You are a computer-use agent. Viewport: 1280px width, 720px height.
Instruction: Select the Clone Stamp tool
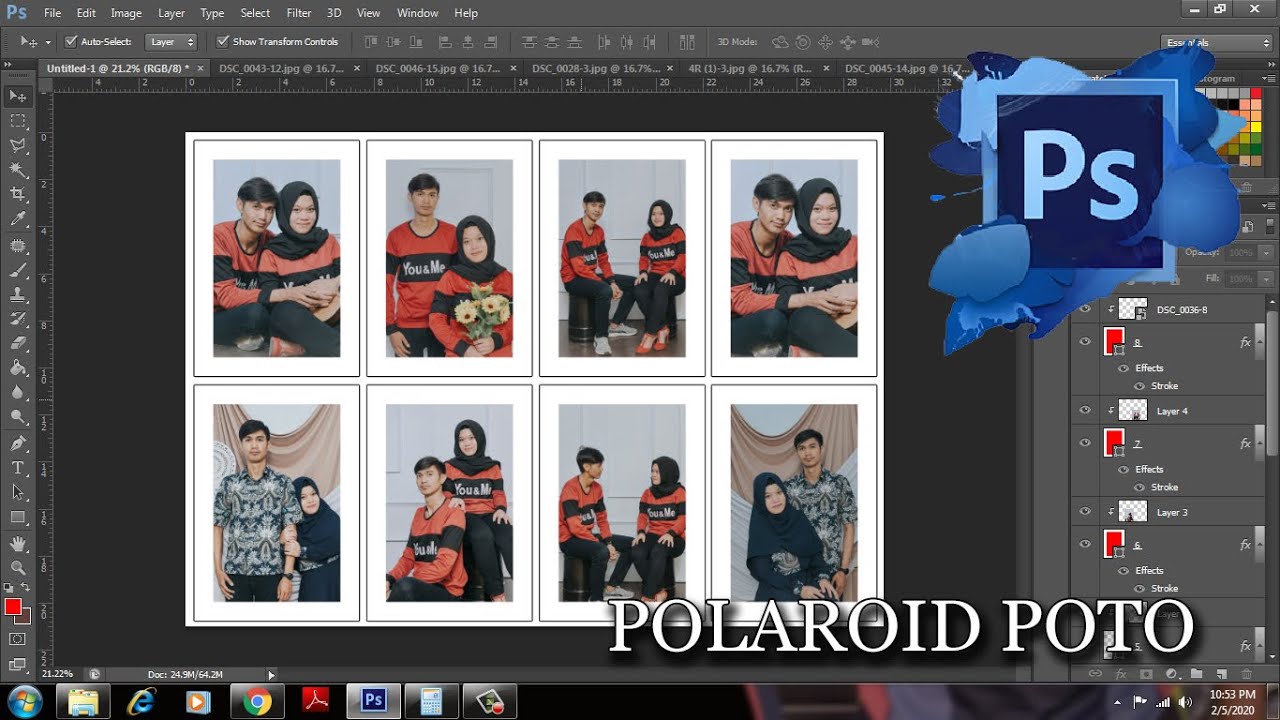pos(18,295)
